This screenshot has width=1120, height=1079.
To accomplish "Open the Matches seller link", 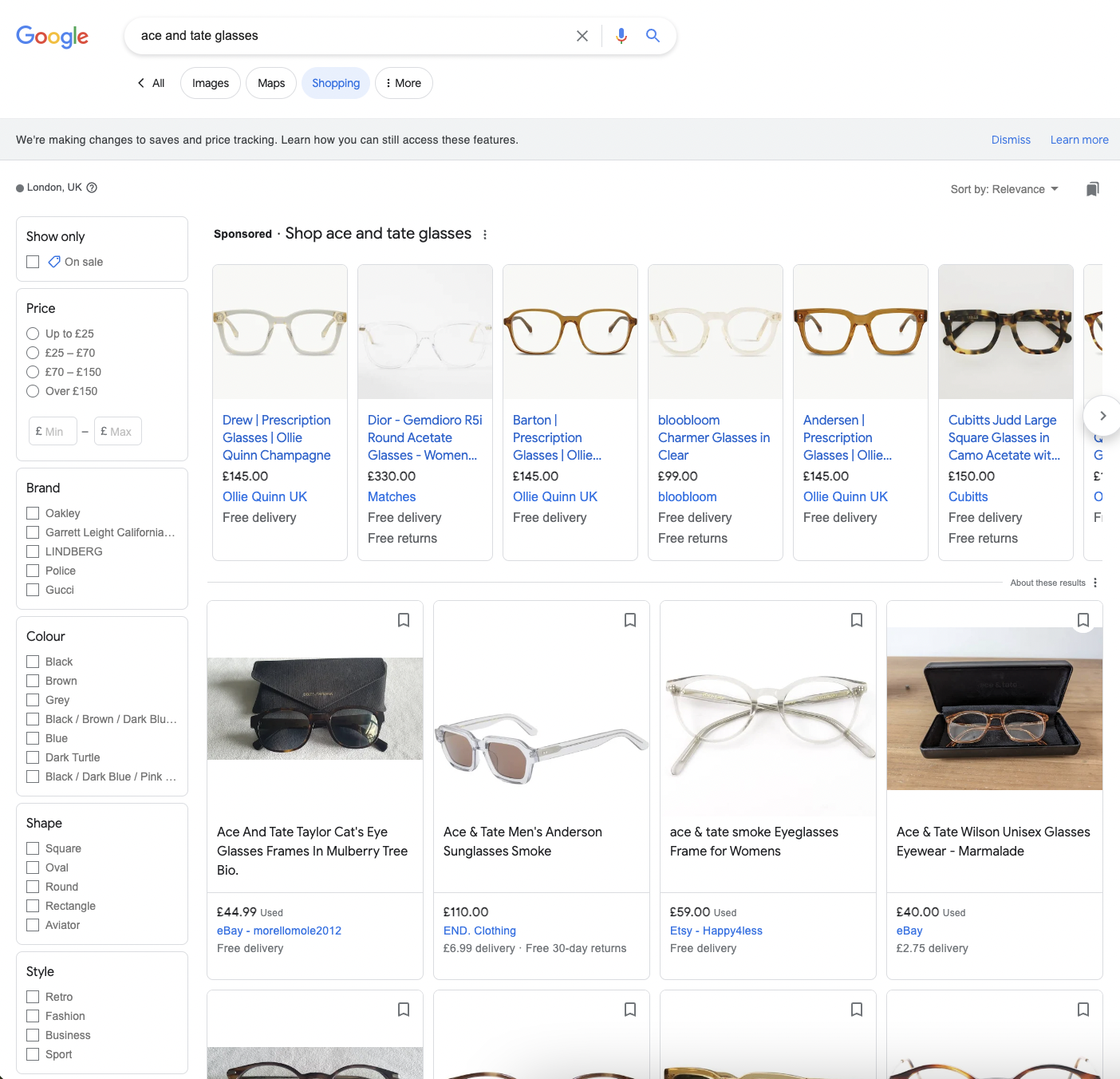I will click(392, 496).
